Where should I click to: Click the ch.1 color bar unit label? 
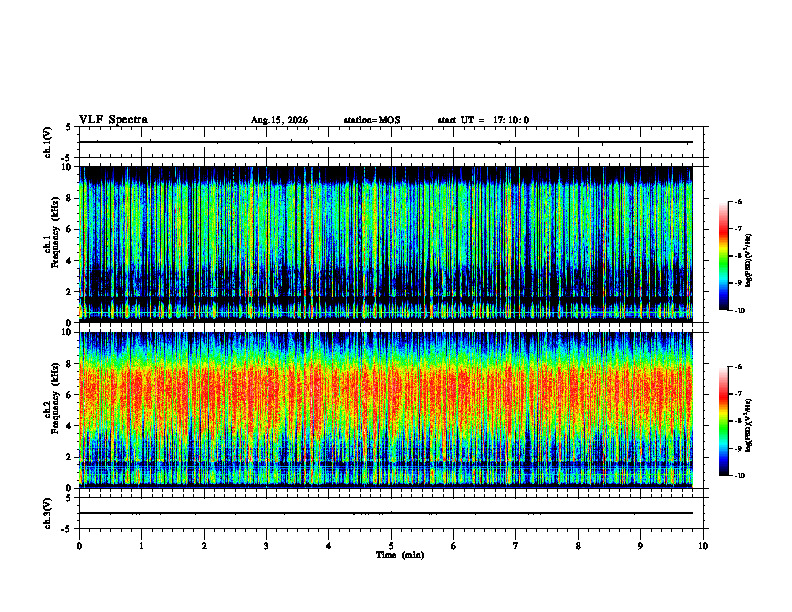[748, 261]
